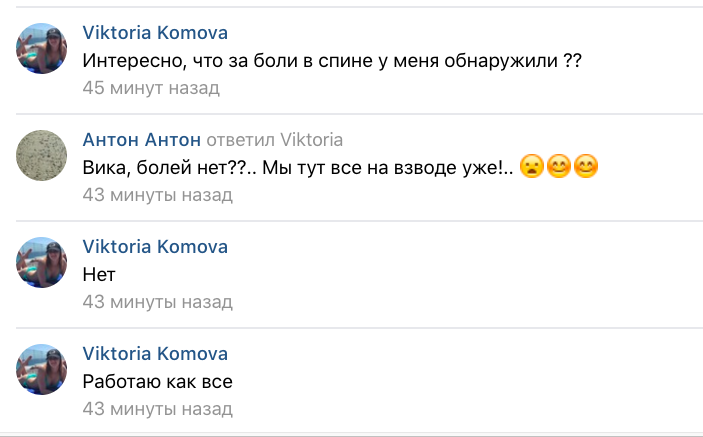703x437 pixels.
Task: Click the "Работаю как все" comment text
Action: pyautogui.click(x=163, y=381)
